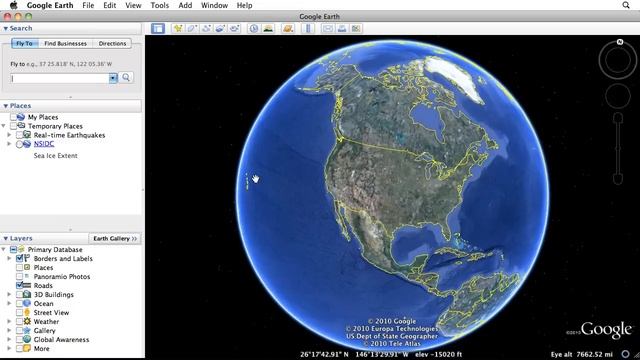Viewport: 640px width, 360px height.
Task: Show historical imagery with clock icon
Action: [254, 29]
